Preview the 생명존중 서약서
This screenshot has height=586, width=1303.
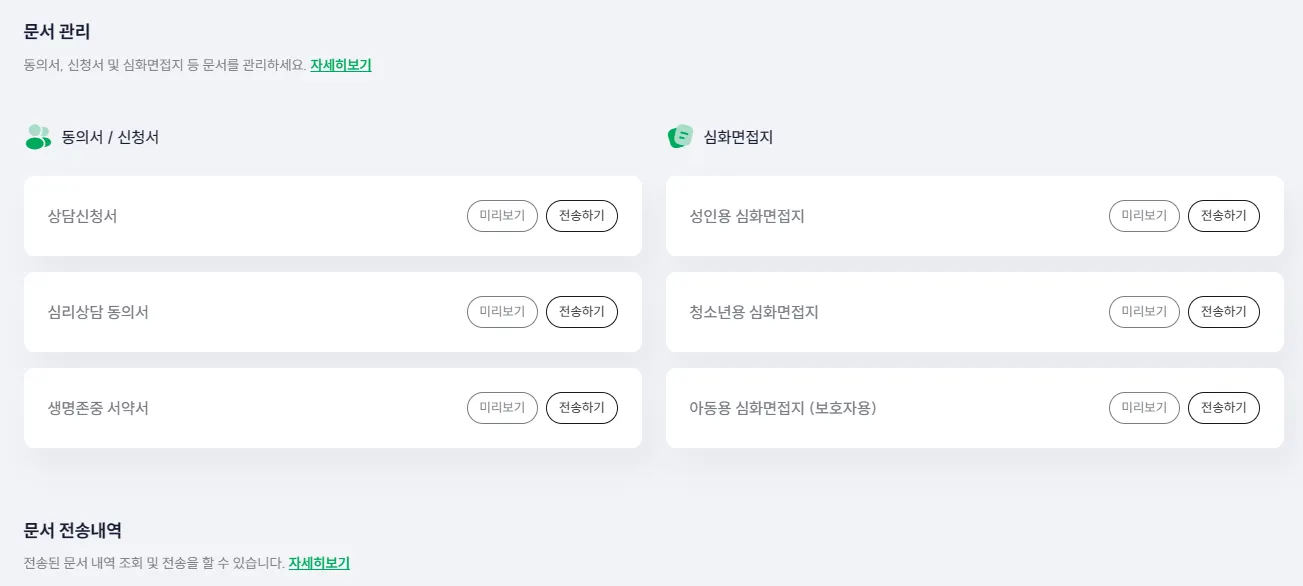pyautogui.click(x=502, y=408)
